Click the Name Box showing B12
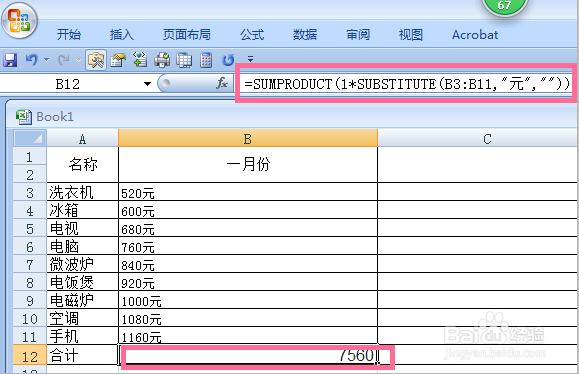Image resolution: width=579 pixels, height=374 pixels. click(68, 84)
